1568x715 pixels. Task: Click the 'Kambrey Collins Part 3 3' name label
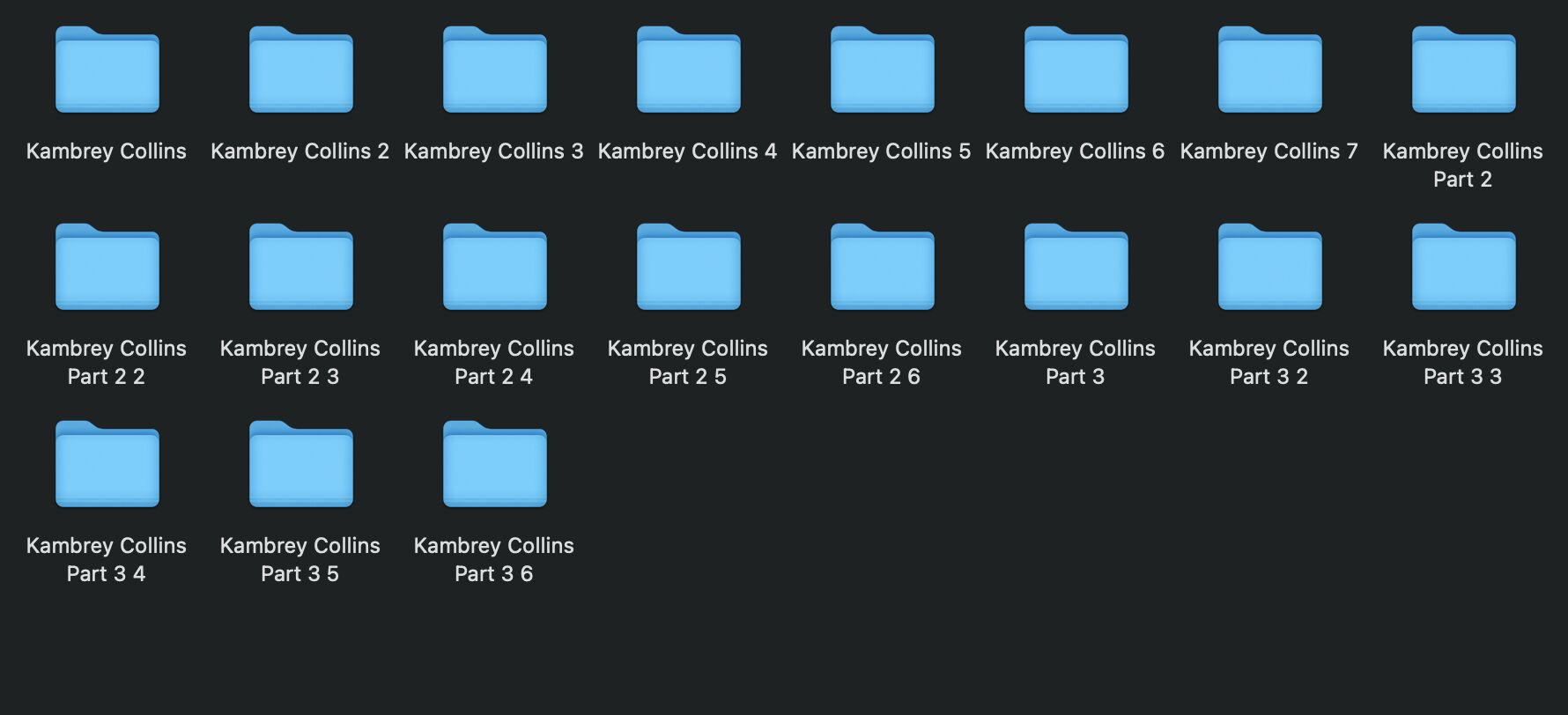(1463, 363)
